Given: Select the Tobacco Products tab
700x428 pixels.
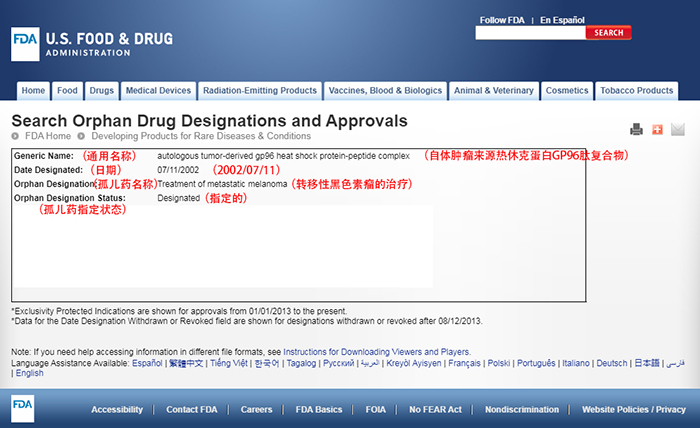Looking at the screenshot, I should click(636, 91).
